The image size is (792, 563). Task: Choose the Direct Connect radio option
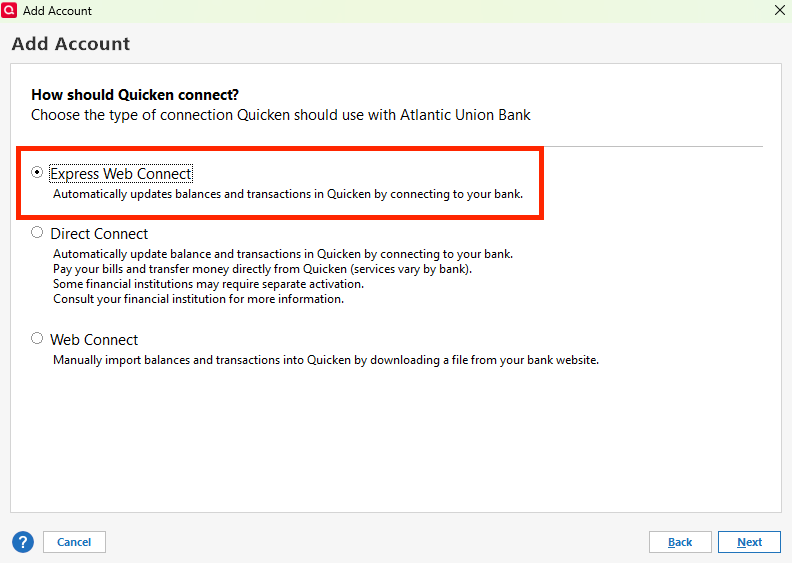click(37, 232)
